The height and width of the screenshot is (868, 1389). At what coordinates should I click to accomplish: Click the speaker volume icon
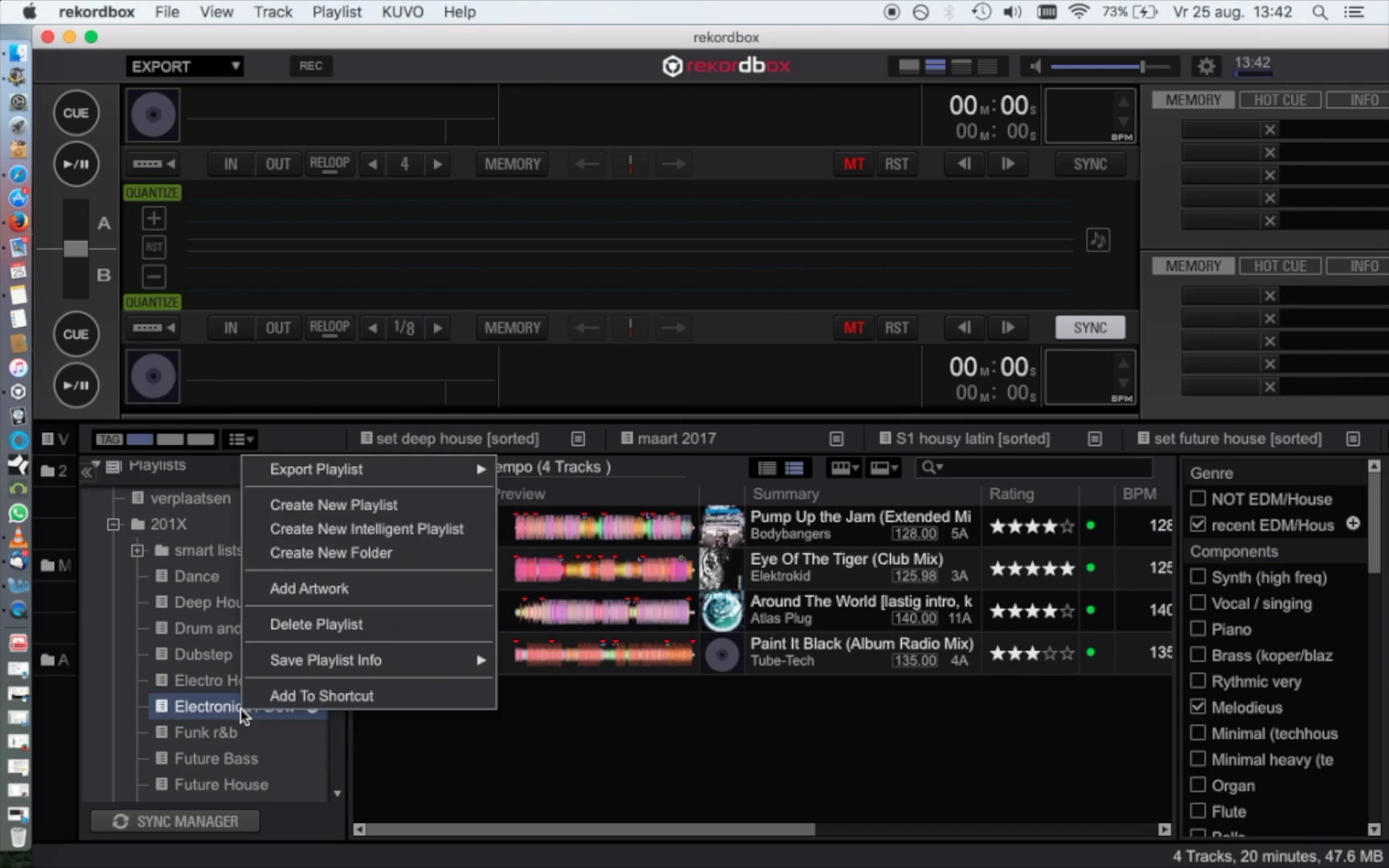(x=1036, y=67)
